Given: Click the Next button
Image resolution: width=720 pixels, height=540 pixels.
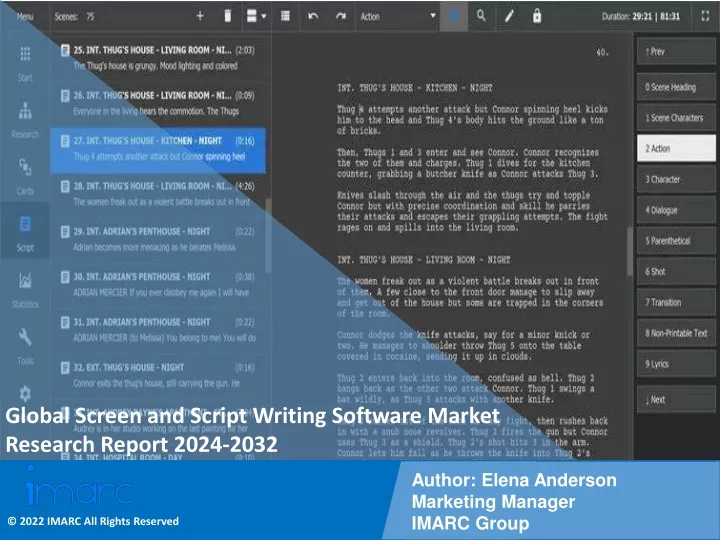Looking at the screenshot, I should click(x=676, y=399).
